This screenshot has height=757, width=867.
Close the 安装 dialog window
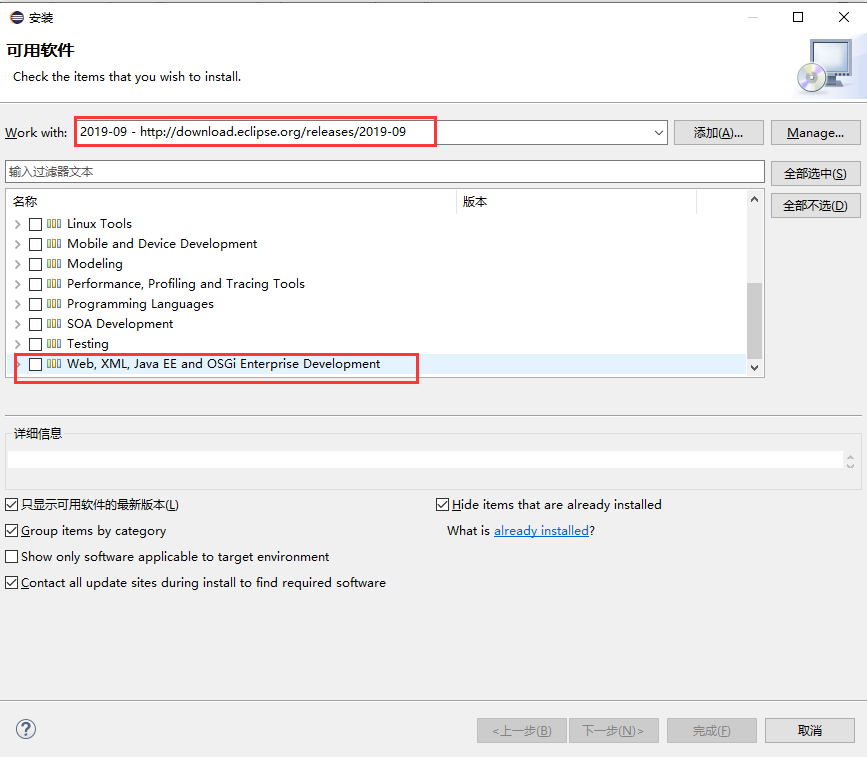coord(844,17)
